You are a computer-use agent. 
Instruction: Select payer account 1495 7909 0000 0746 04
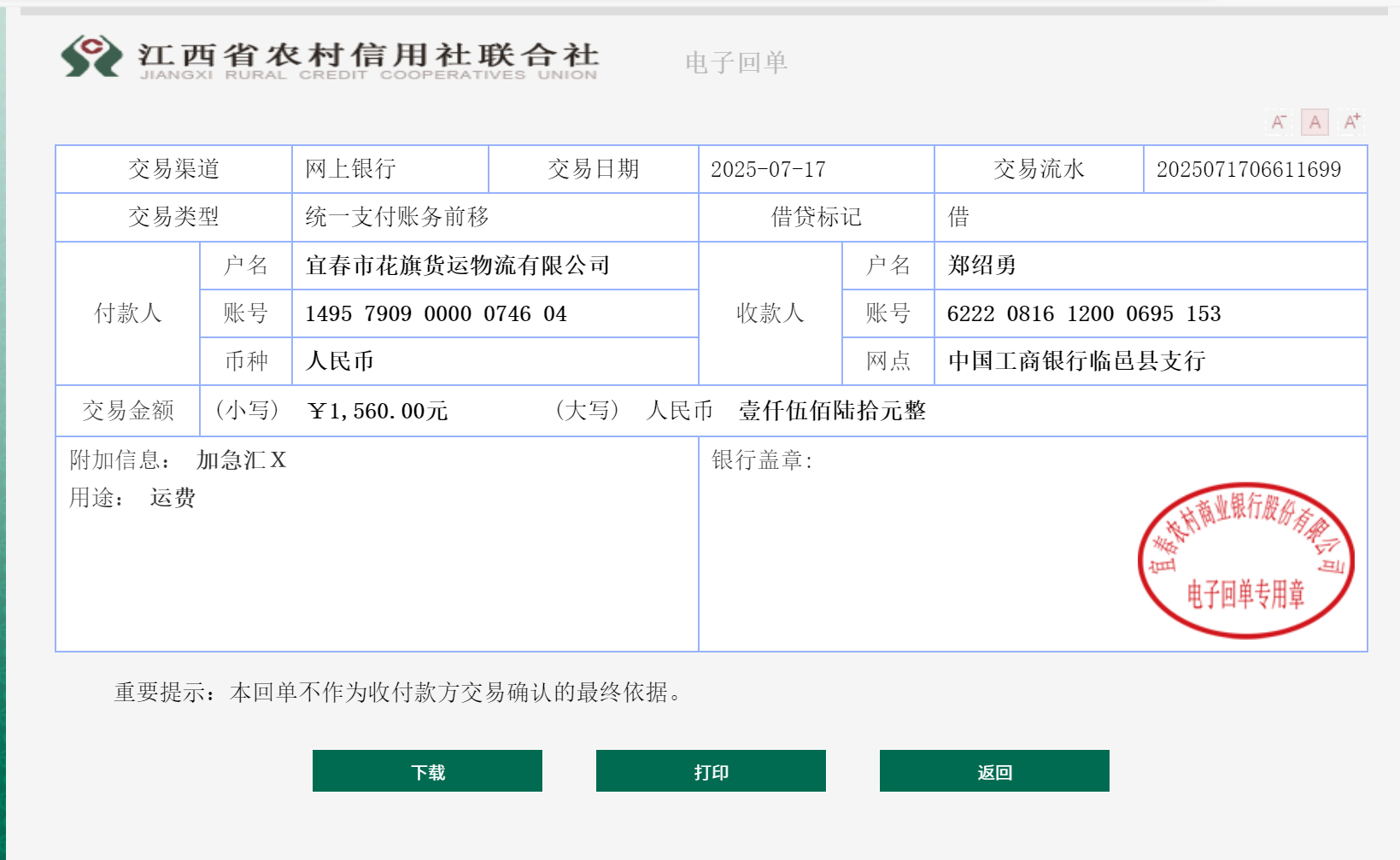436,313
